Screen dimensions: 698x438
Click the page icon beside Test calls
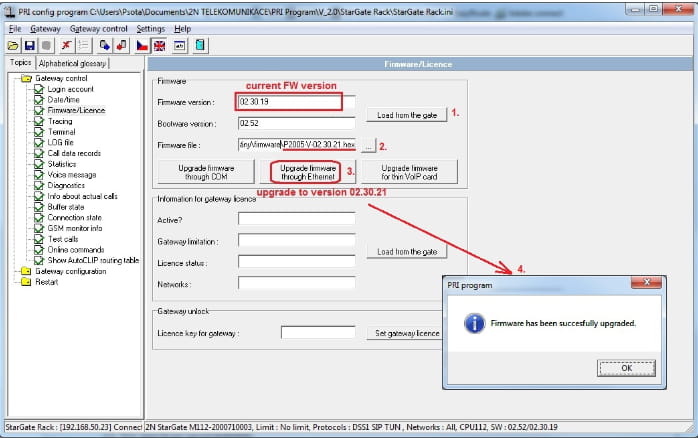coord(39,239)
